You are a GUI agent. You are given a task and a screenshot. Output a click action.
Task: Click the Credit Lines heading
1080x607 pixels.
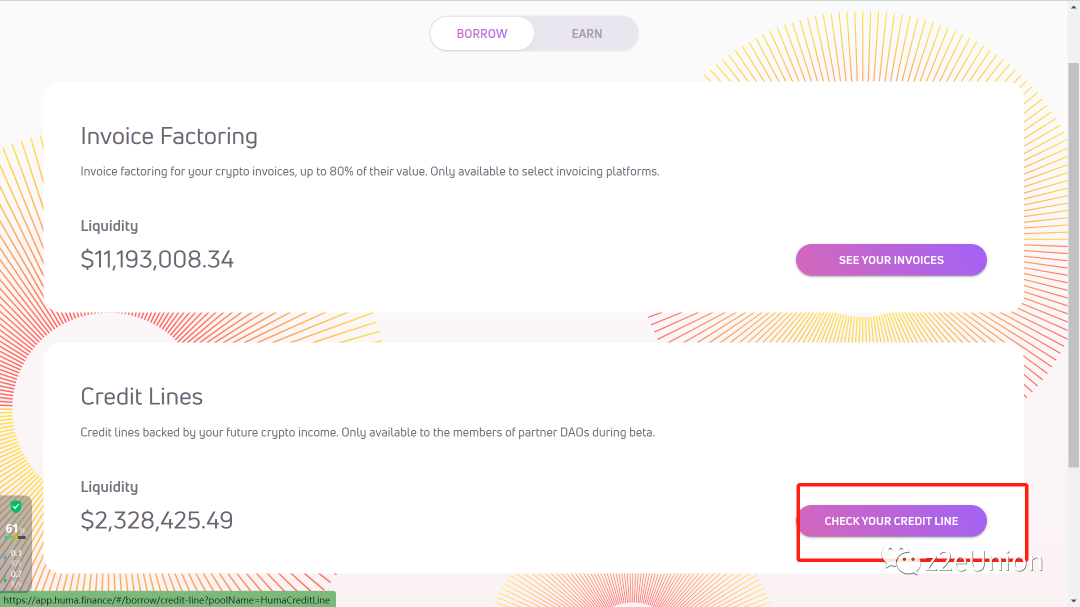click(142, 397)
